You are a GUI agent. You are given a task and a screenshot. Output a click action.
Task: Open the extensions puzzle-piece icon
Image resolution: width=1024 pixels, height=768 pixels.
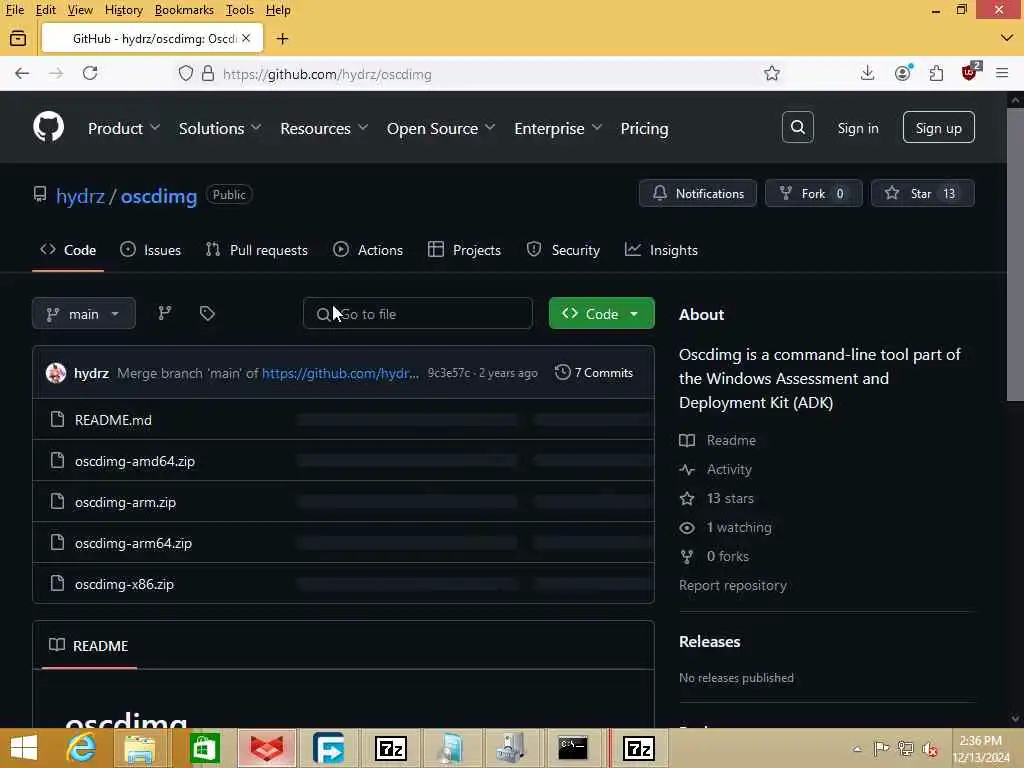click(x=936, y=73)
